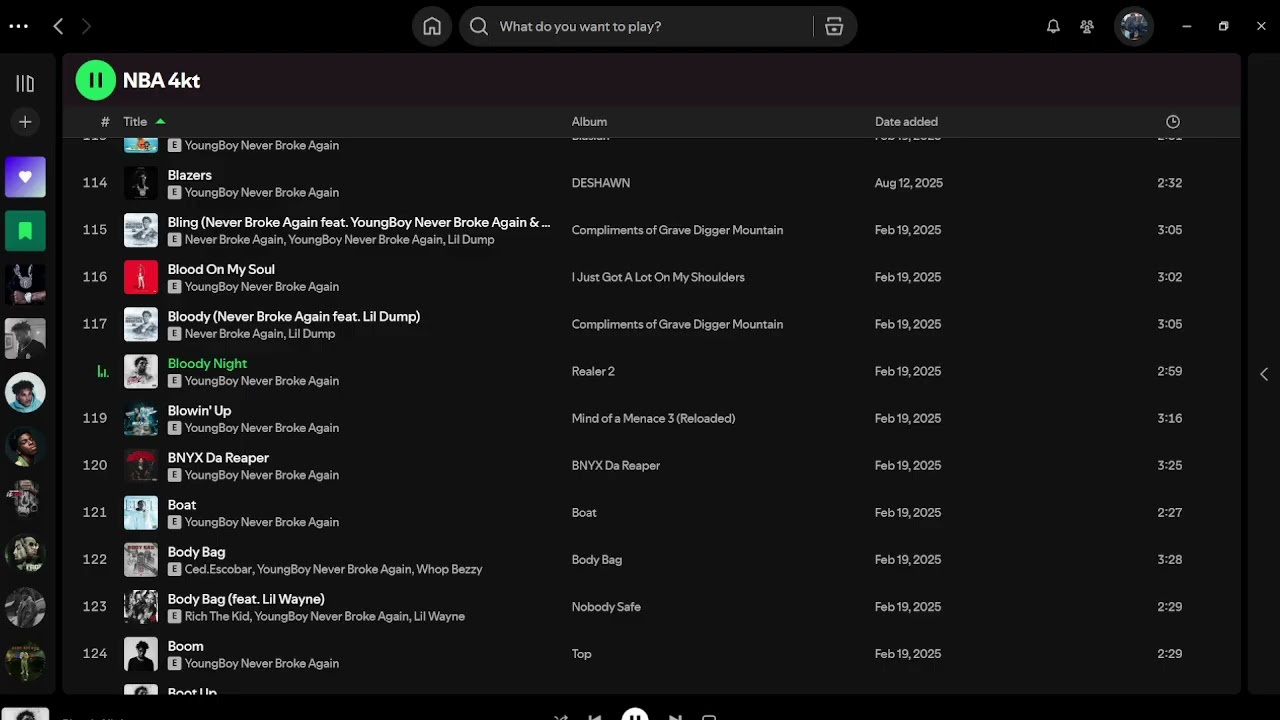Click the Blood On My Soul red cover art
The height and width of the screenshot is (720, 1280).
[141, 277]
